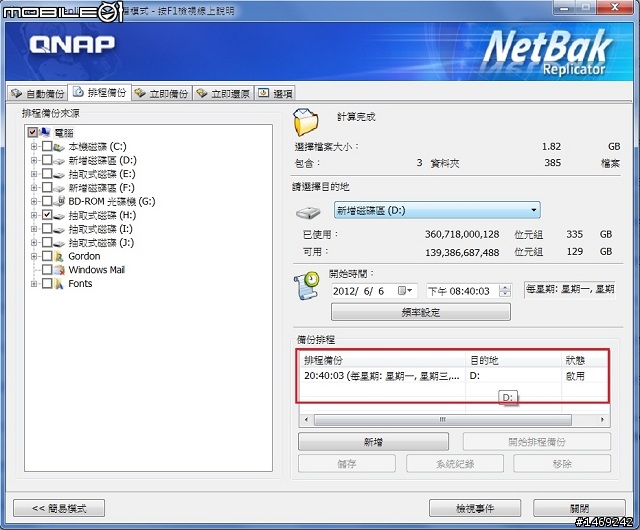Open the 自動備份 tab

[37, 94]
